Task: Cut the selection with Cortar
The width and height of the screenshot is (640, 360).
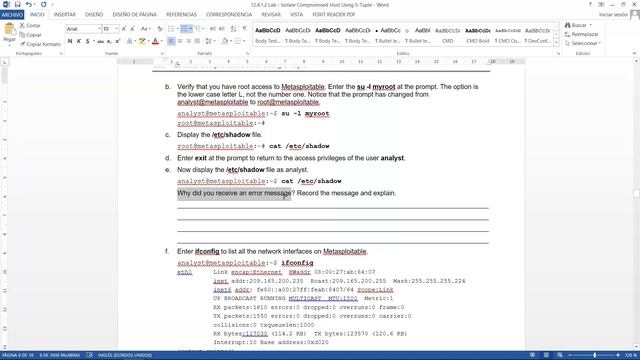Action: [x=30, y=25]
